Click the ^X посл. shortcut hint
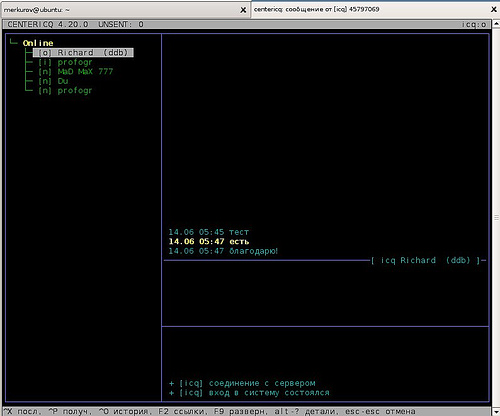 [x=23, y=411]
